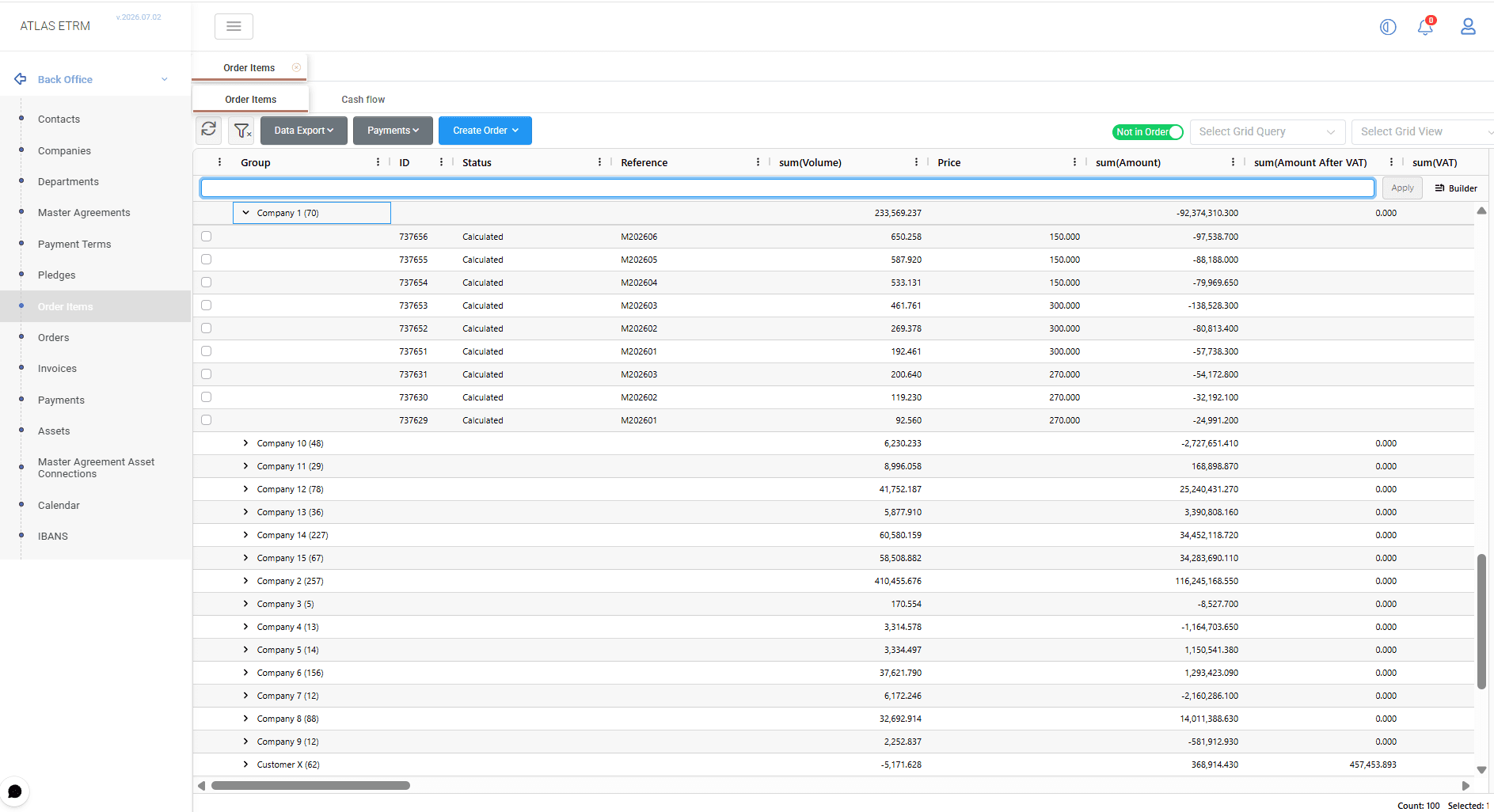The height and width of the screenshot is (812, 1494).
Task: Check the box for item 737631
Action: click(x=206, y=374)
